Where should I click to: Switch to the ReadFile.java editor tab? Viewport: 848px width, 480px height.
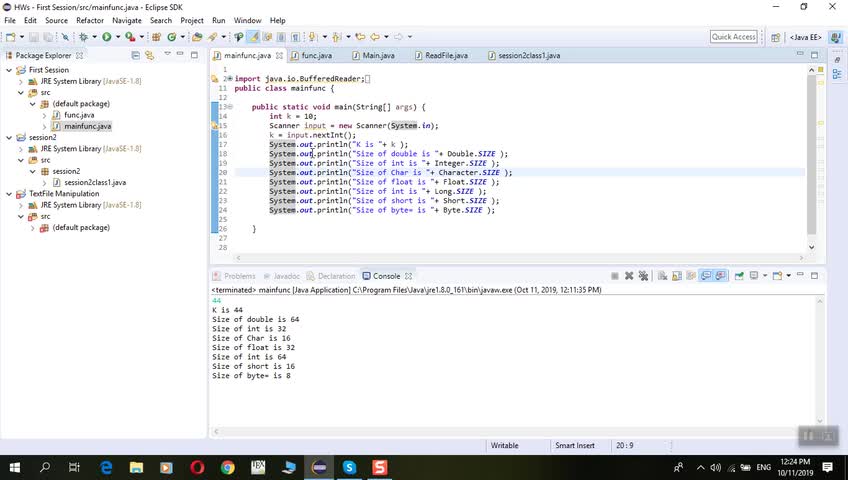pos(445,56)
